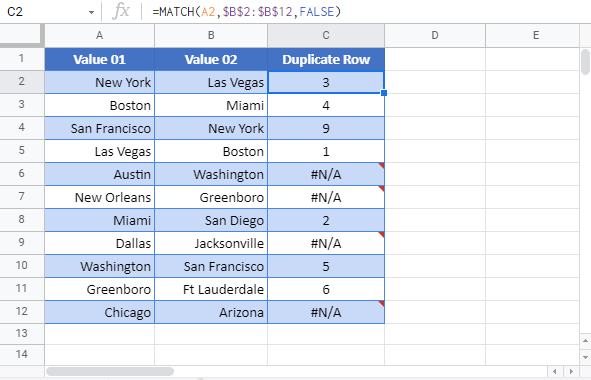Select column A header

click(100, 35)
